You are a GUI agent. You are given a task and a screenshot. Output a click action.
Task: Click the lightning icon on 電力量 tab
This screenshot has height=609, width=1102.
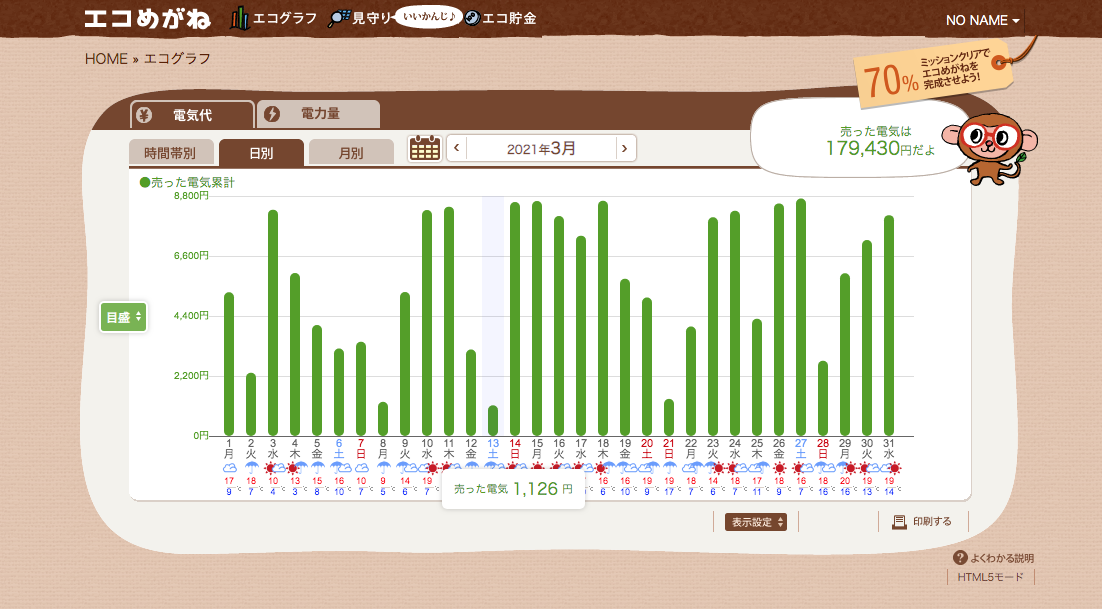pos(272,114)
